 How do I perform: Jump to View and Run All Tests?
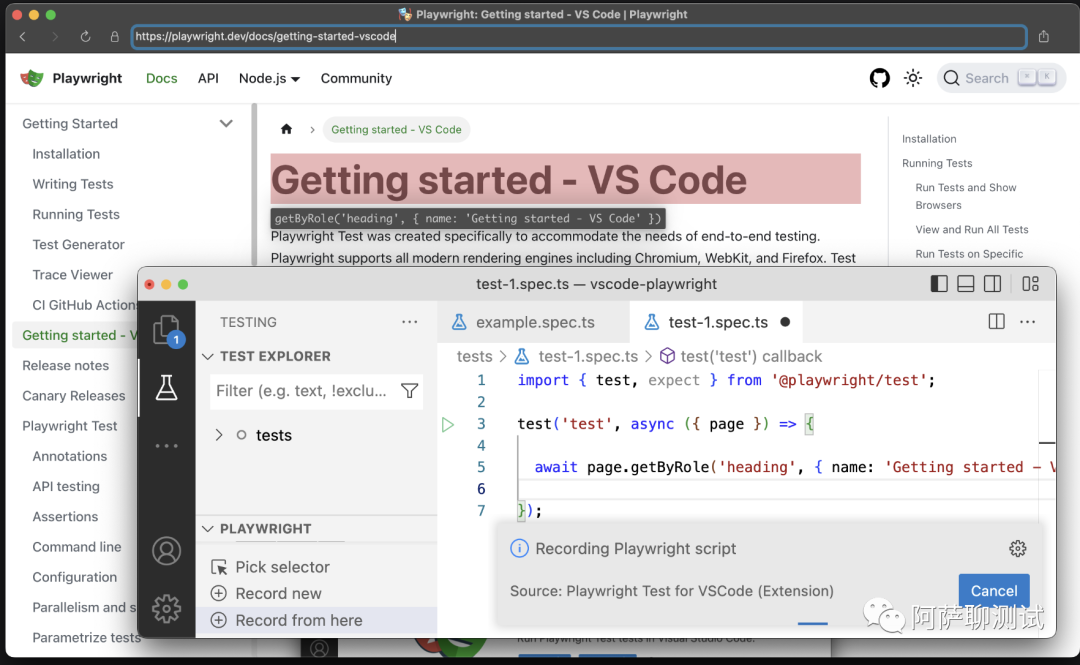(972, 229)
